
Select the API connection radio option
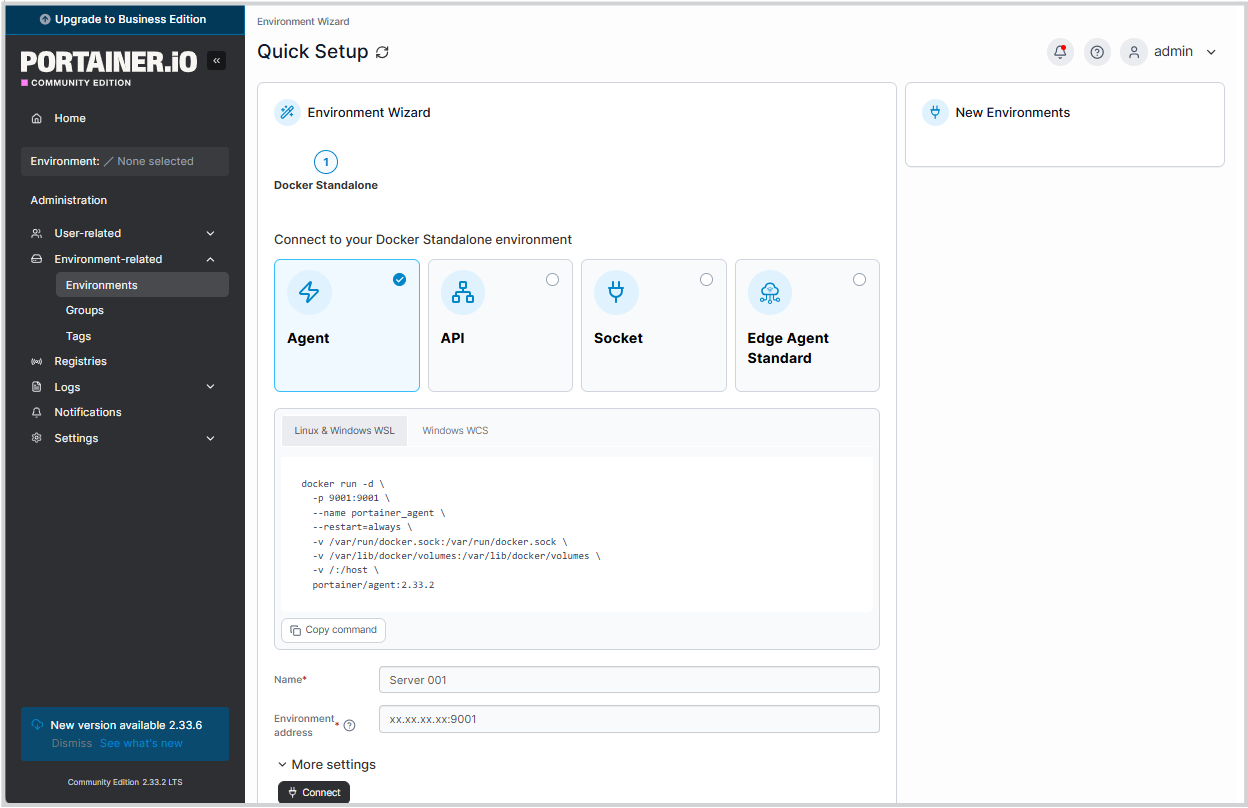pyautogui.click(x=552, y=280)
